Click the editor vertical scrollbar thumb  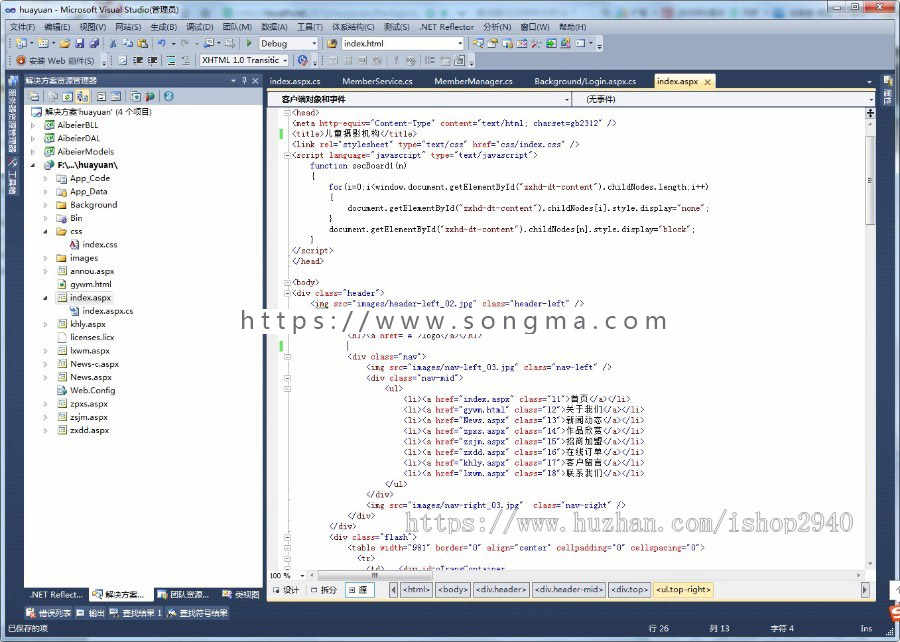coord(870,180)
